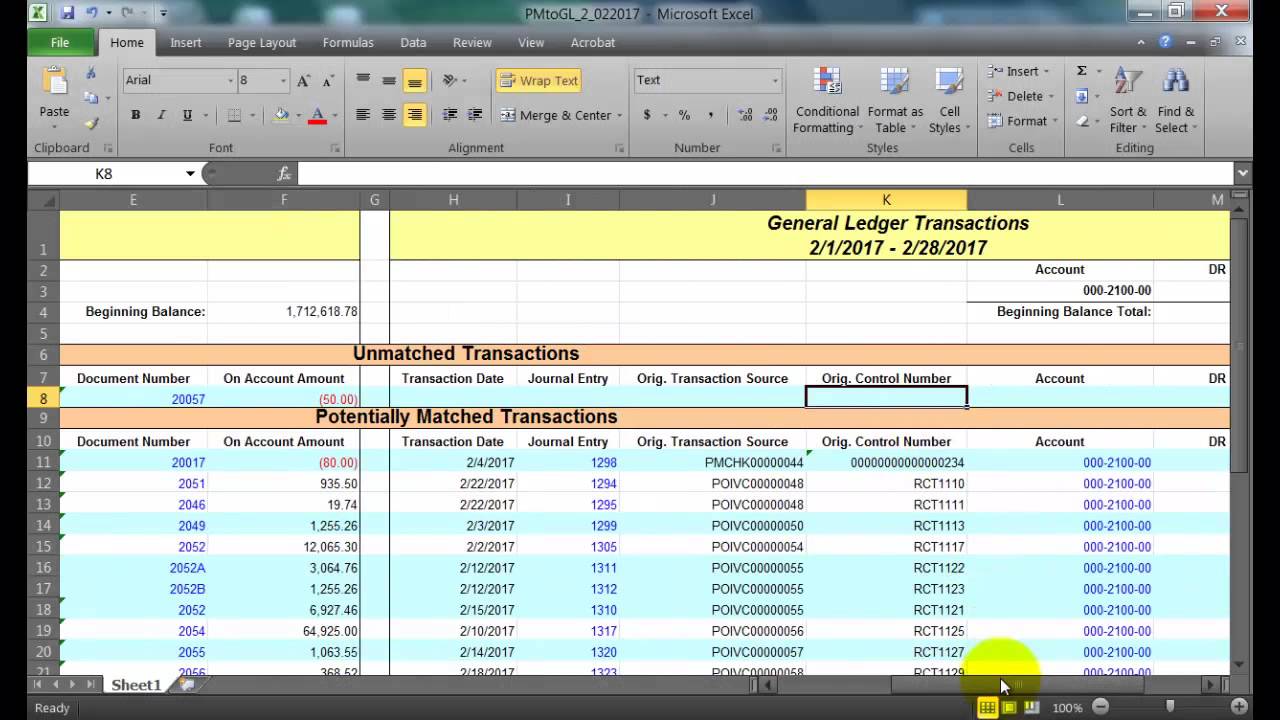Switch to the Insert ribbon tab
The image size is (1280, 720).
point(186,43)
